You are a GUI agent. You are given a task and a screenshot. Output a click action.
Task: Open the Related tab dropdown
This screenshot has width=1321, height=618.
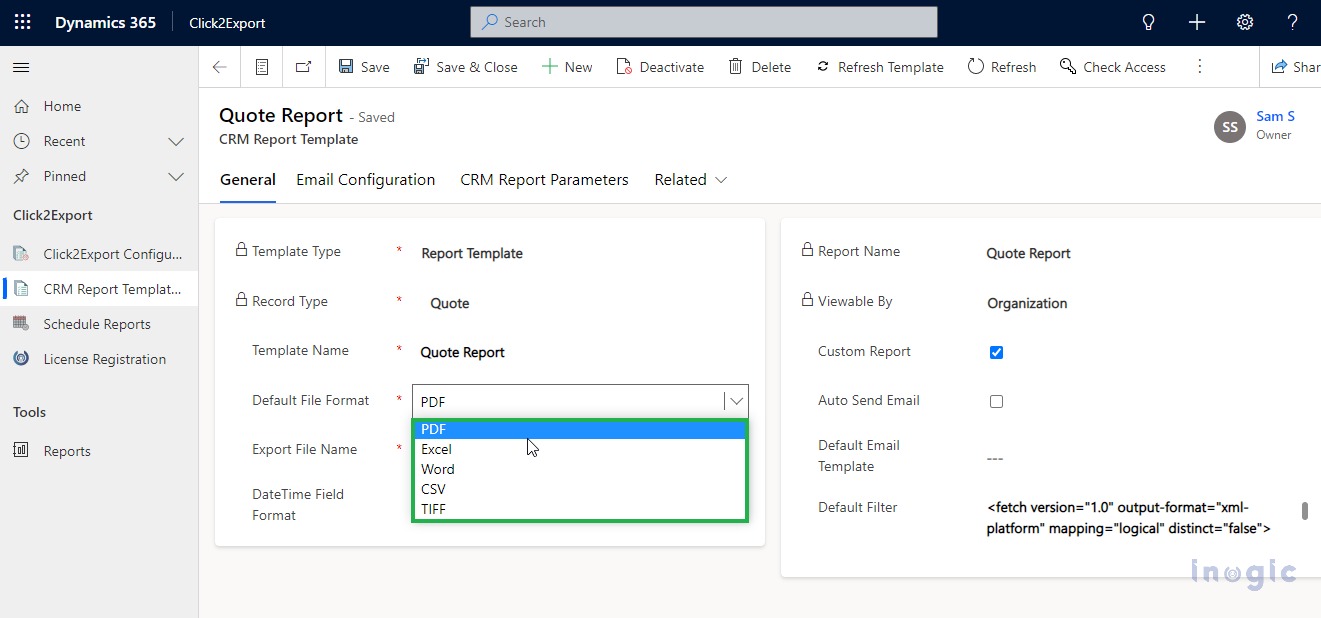691,180
